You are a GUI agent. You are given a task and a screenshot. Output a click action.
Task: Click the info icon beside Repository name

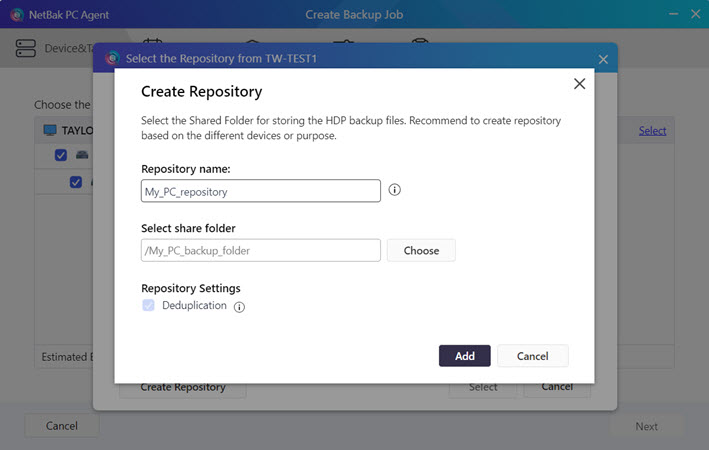point(394,190)
